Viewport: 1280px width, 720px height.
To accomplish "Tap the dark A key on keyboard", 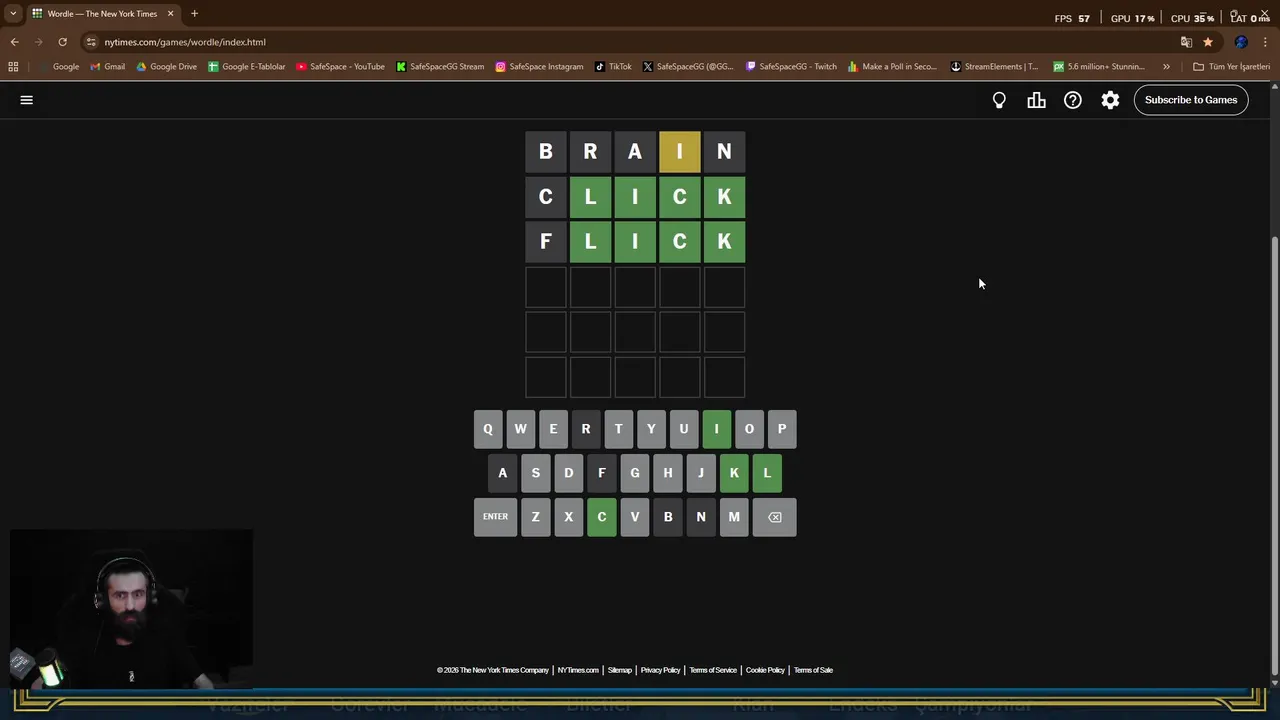I will [x=503, y=473].
